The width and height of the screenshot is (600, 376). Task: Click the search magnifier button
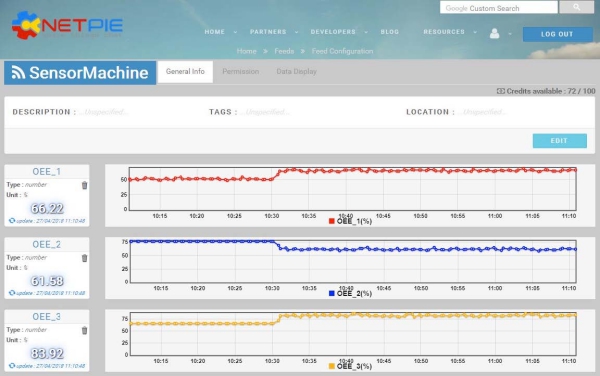coord(576,7)
